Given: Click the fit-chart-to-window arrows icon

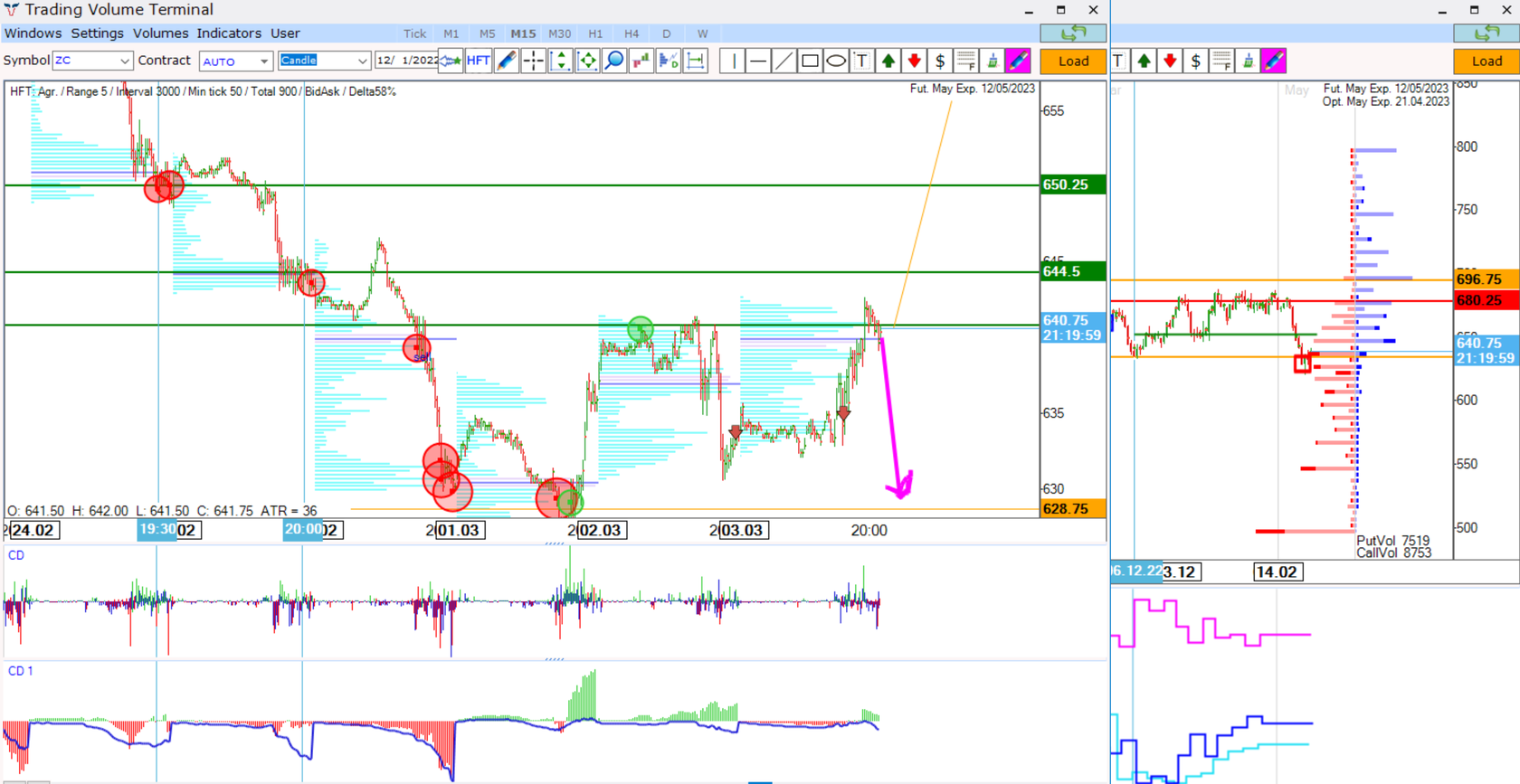Looking at the screenshot, I should click(x=587, y=61).
